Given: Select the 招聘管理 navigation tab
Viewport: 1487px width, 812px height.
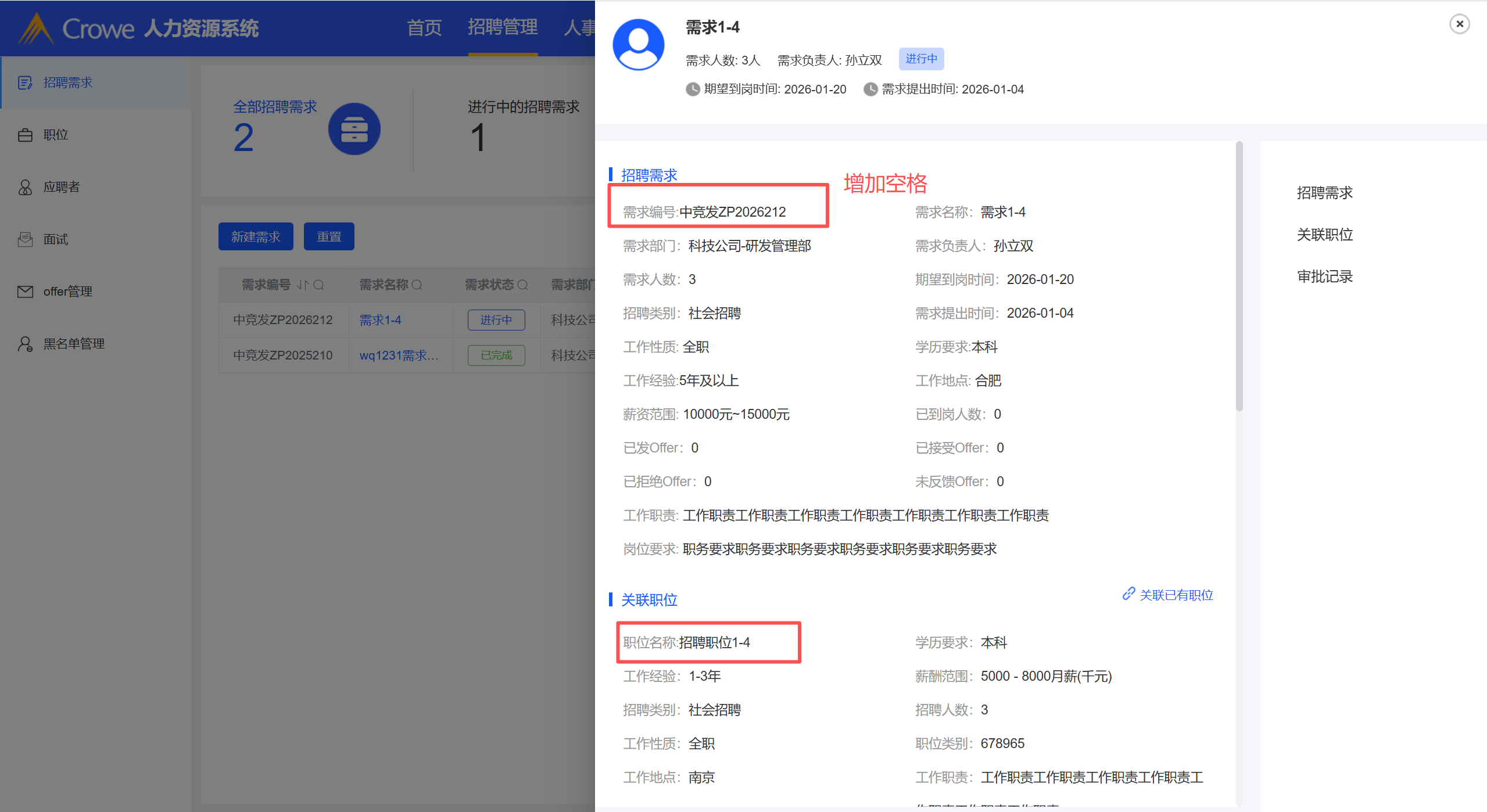Looking at the screenshot, I should point(503,27).
